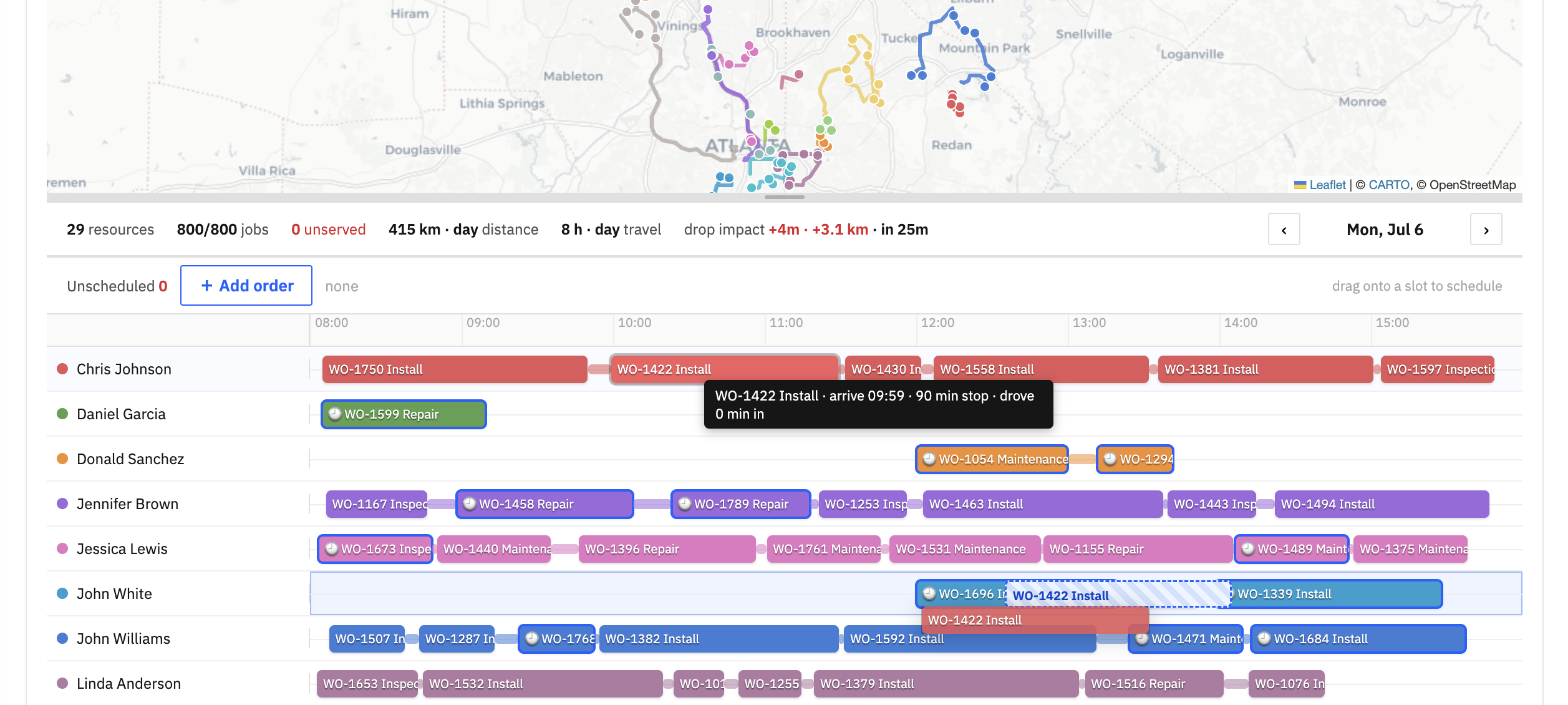Click the clock icon on the WO-1471 job
Image resolution: width=1568 pixels, height=705 pixels.
pyautogui.click(x=1142, y=639)
